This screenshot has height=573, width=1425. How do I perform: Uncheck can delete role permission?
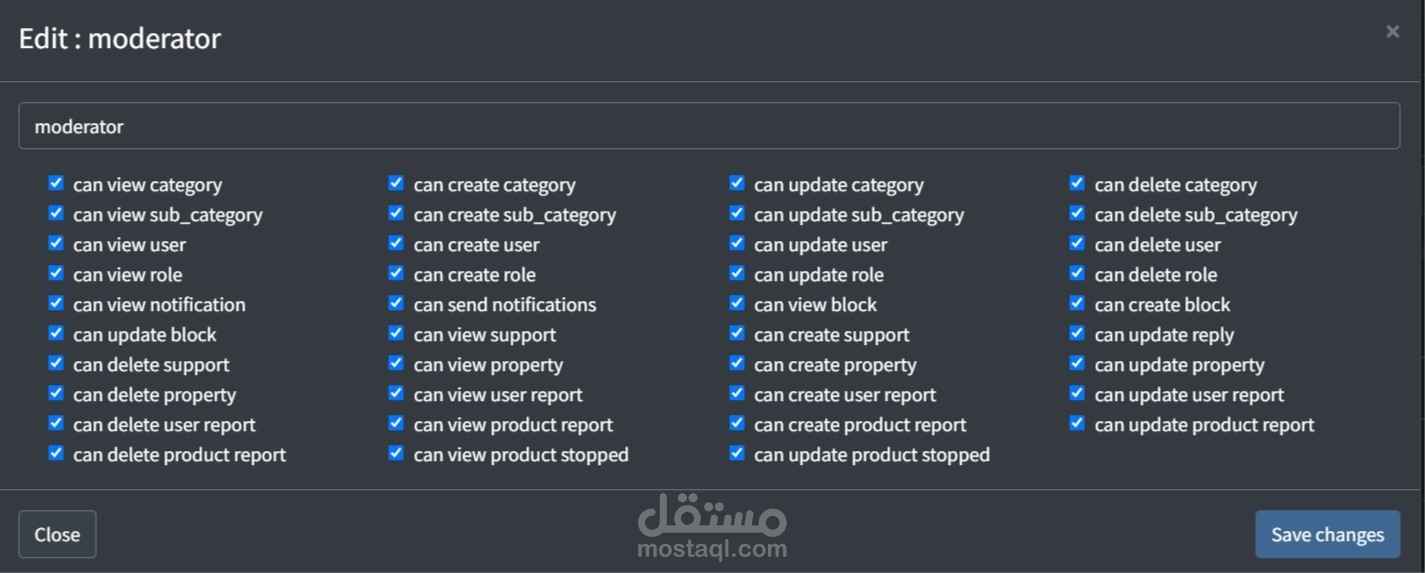[x=1077, y=273]
